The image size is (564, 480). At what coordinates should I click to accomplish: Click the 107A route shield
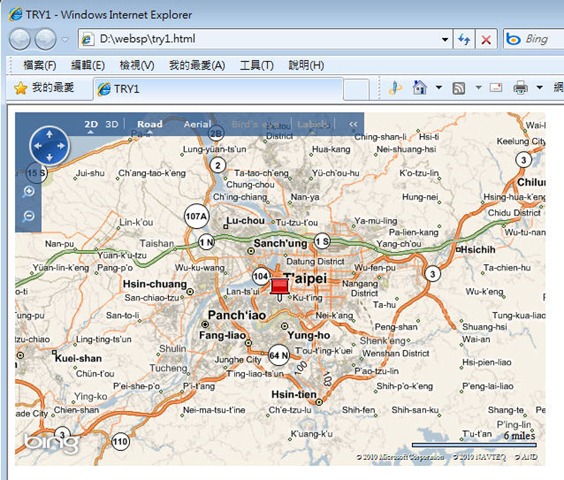click(x=196, y=216)
